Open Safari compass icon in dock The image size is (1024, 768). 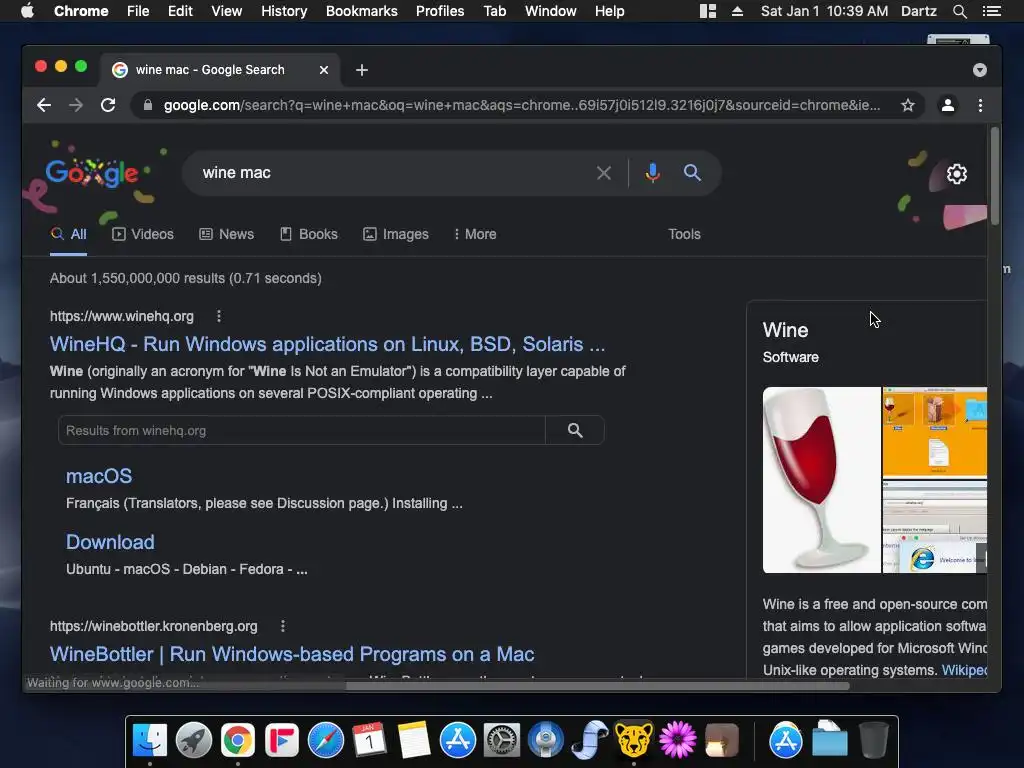coord(326,741)
